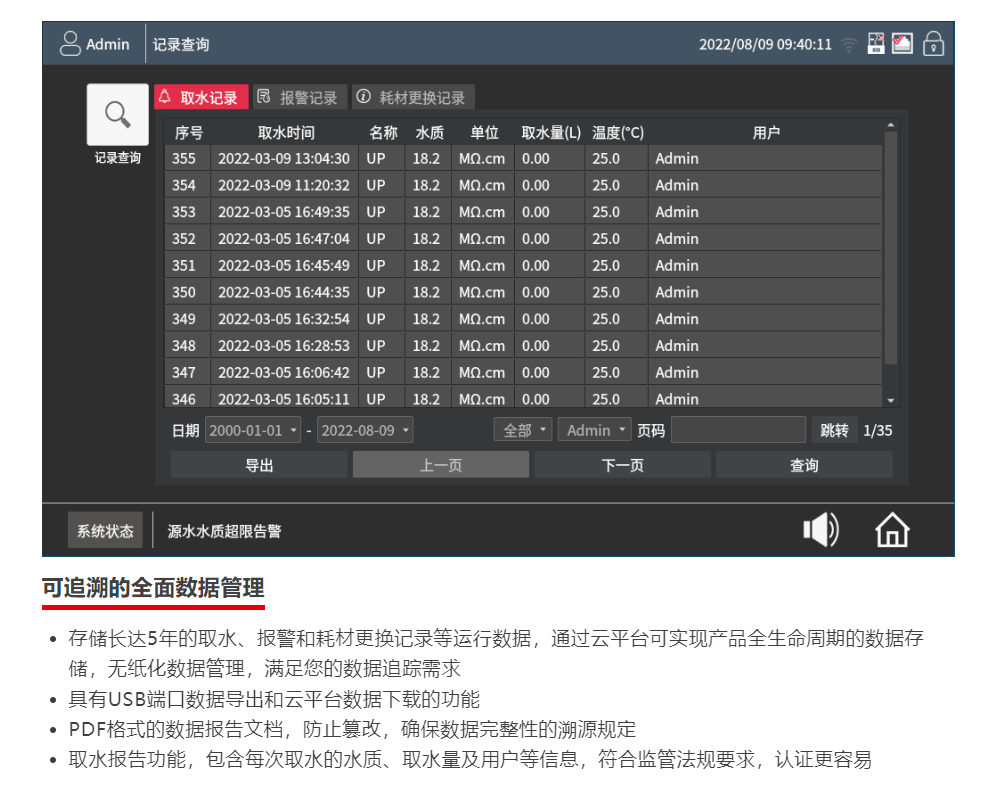Click the Admin user profile icon
This screenshot has height=793, width=994.
(x=70, y=44)
